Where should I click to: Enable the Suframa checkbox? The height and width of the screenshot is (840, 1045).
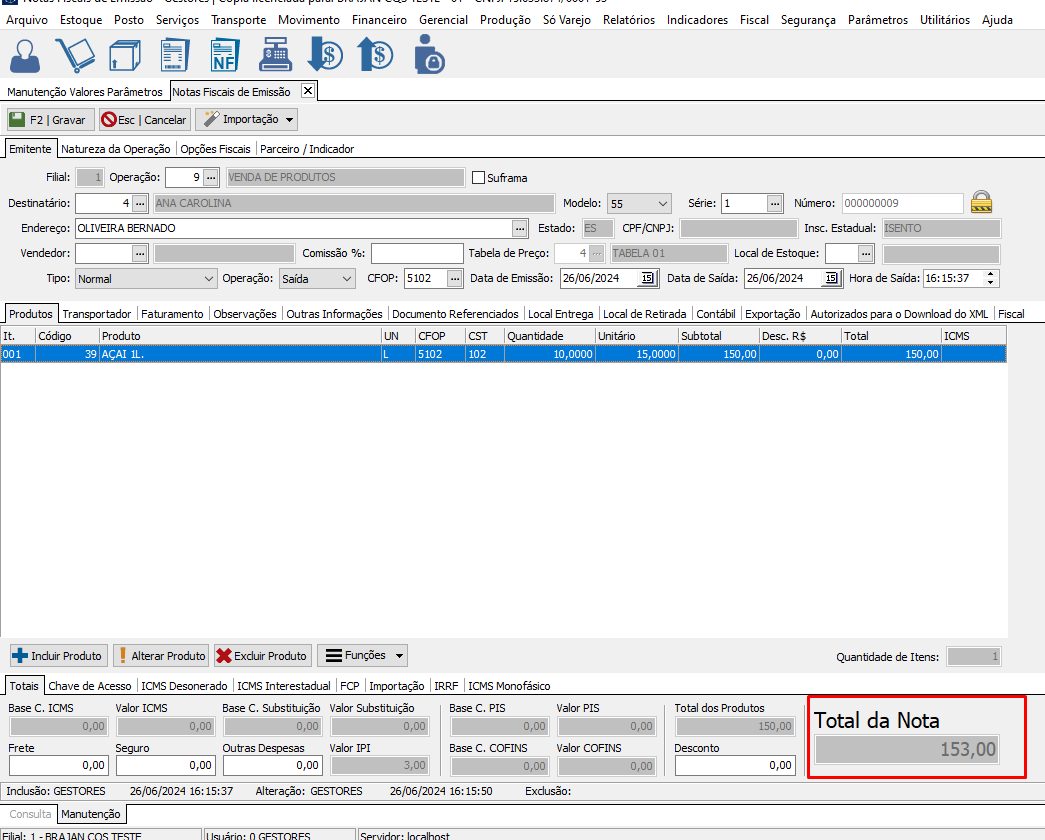[x=478, y=178]
